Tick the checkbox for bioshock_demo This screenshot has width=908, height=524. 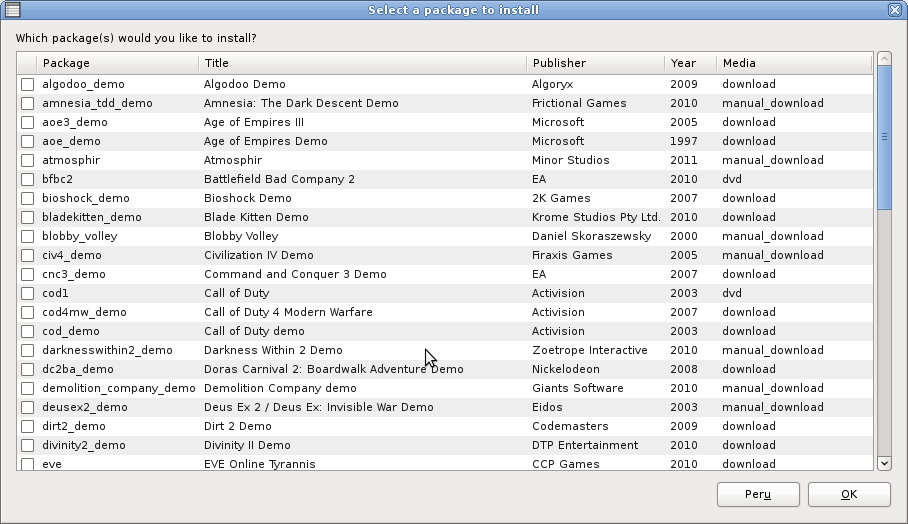tap(28, 199)
